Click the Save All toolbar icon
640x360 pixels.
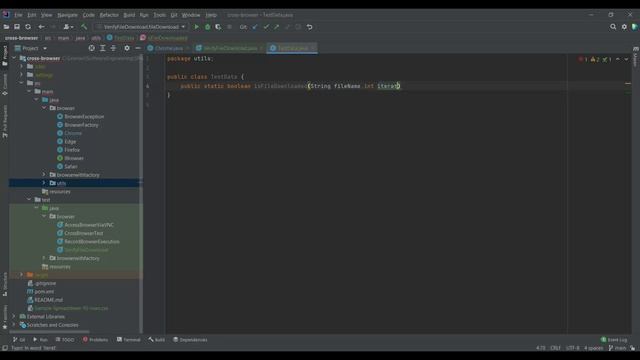[x=17, y=27]
